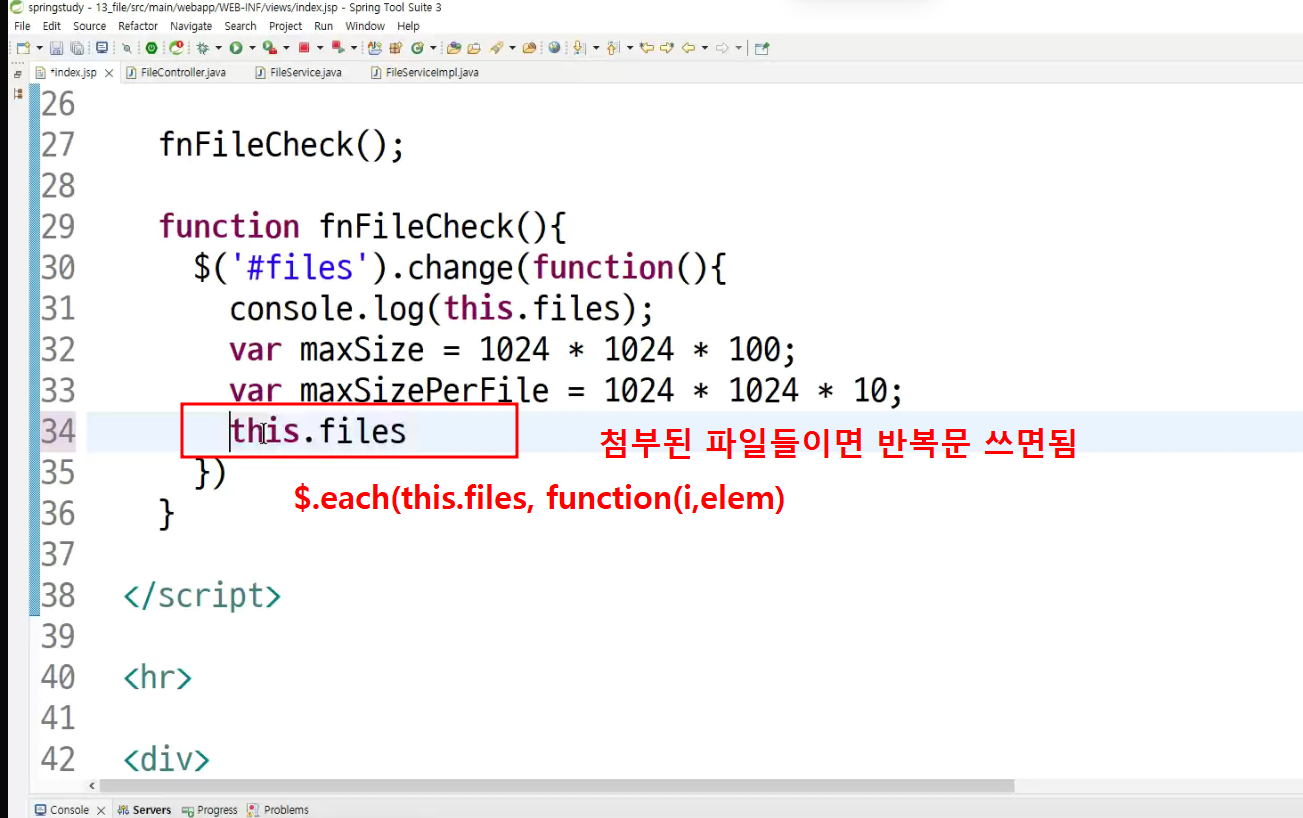This screenshot has height=818, width=1303.
Task: Open the Refactor menu
Action: (x=138, y=26)
